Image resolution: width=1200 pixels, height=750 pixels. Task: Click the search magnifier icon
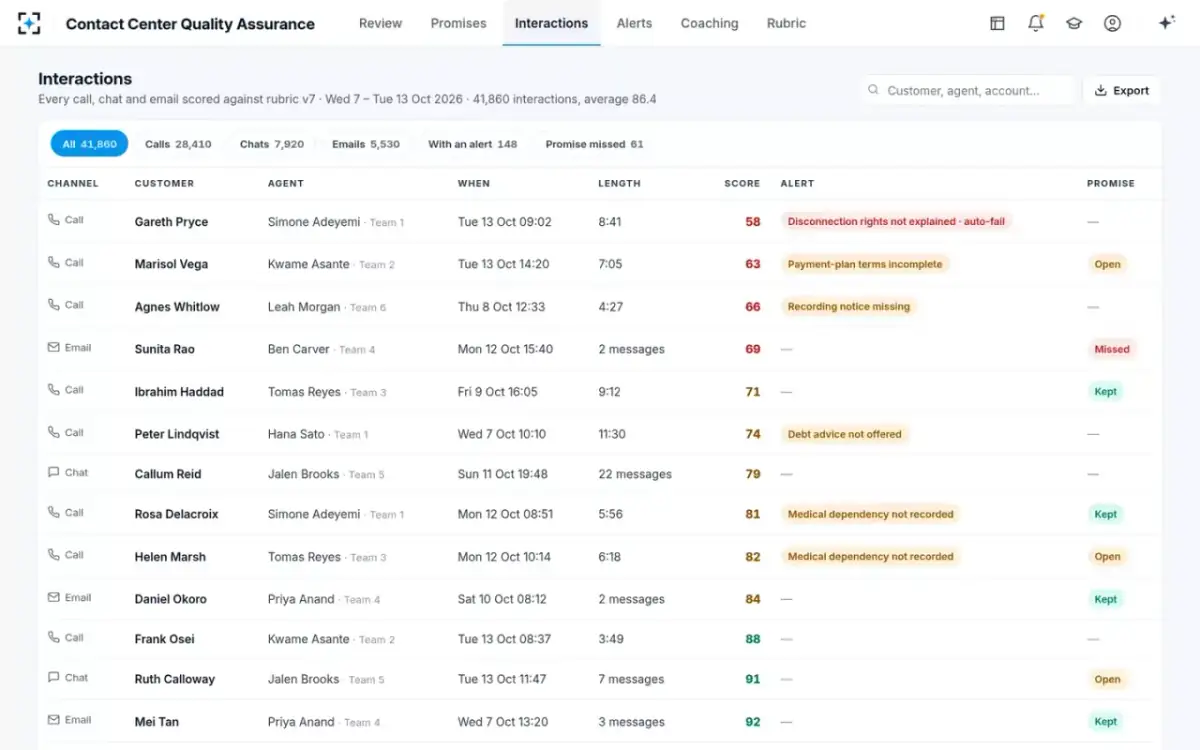point(874,90)
